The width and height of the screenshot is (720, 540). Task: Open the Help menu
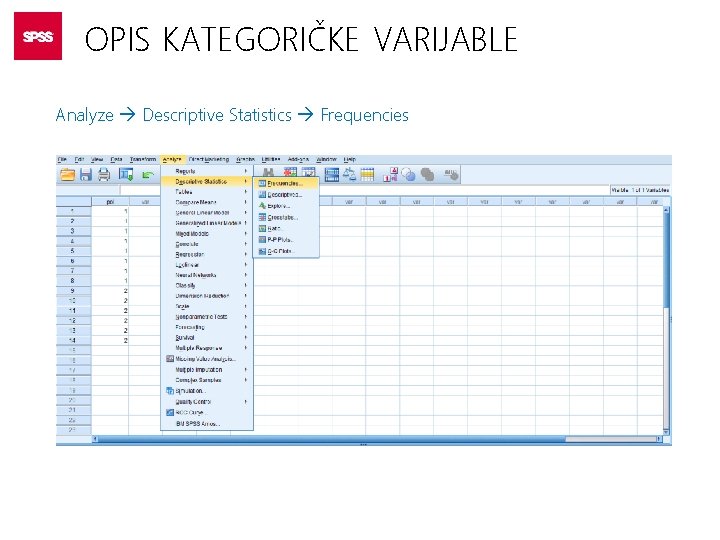click(x=349, y=159)
